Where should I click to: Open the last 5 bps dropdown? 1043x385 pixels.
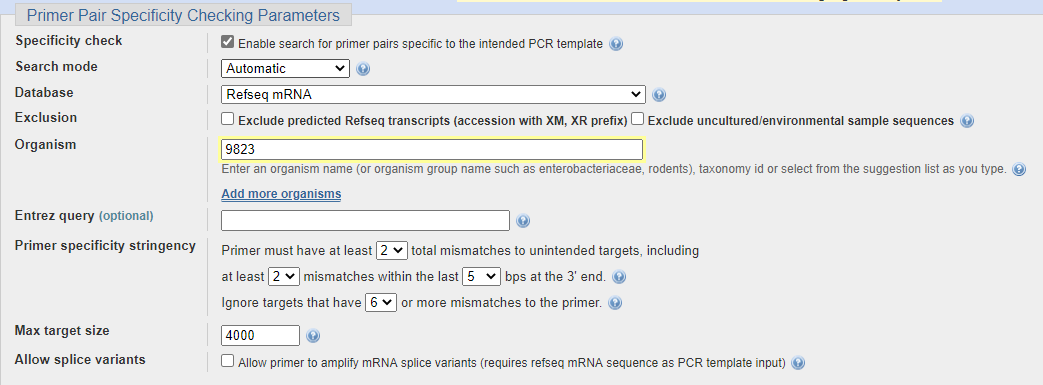coord(480,276)
